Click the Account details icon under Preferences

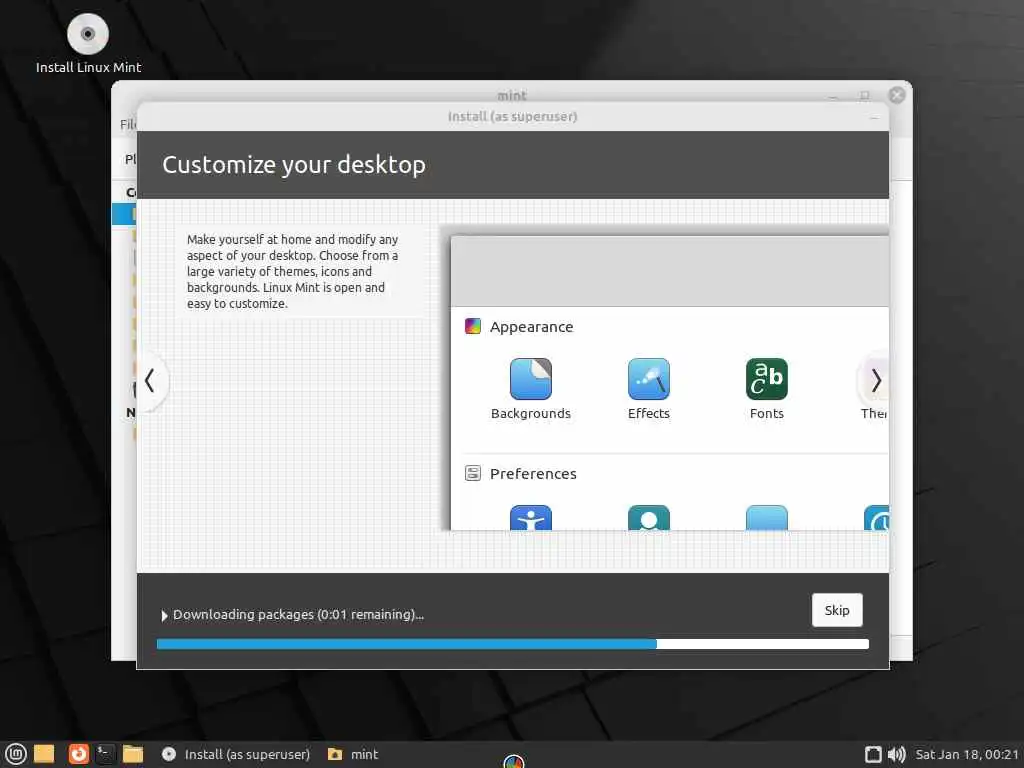click(648, 518)
